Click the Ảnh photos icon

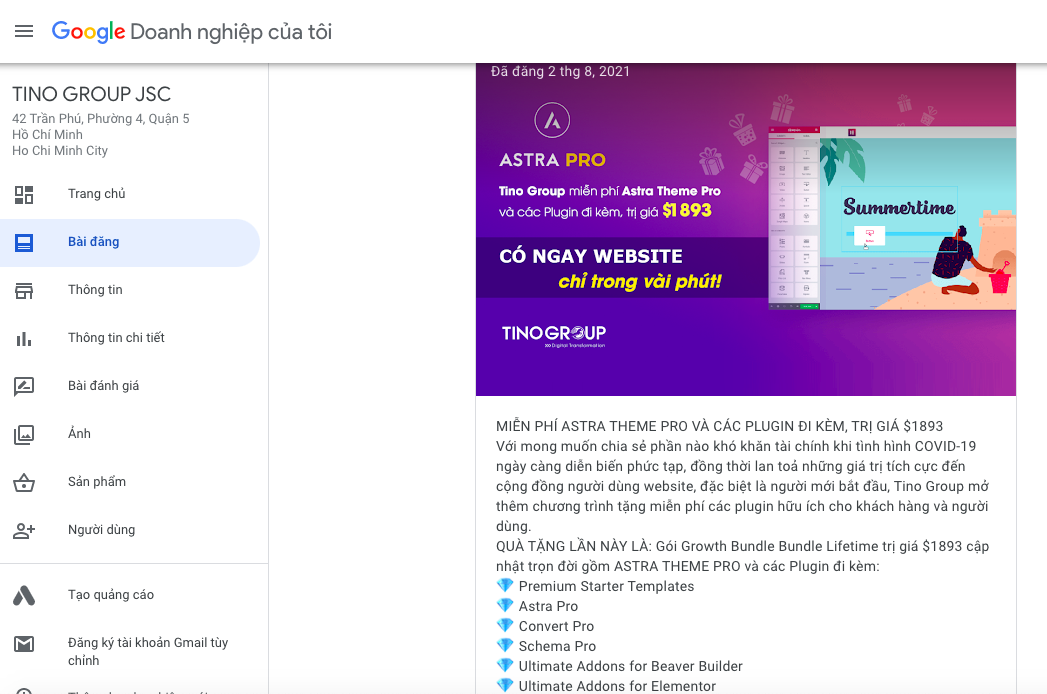24,435
